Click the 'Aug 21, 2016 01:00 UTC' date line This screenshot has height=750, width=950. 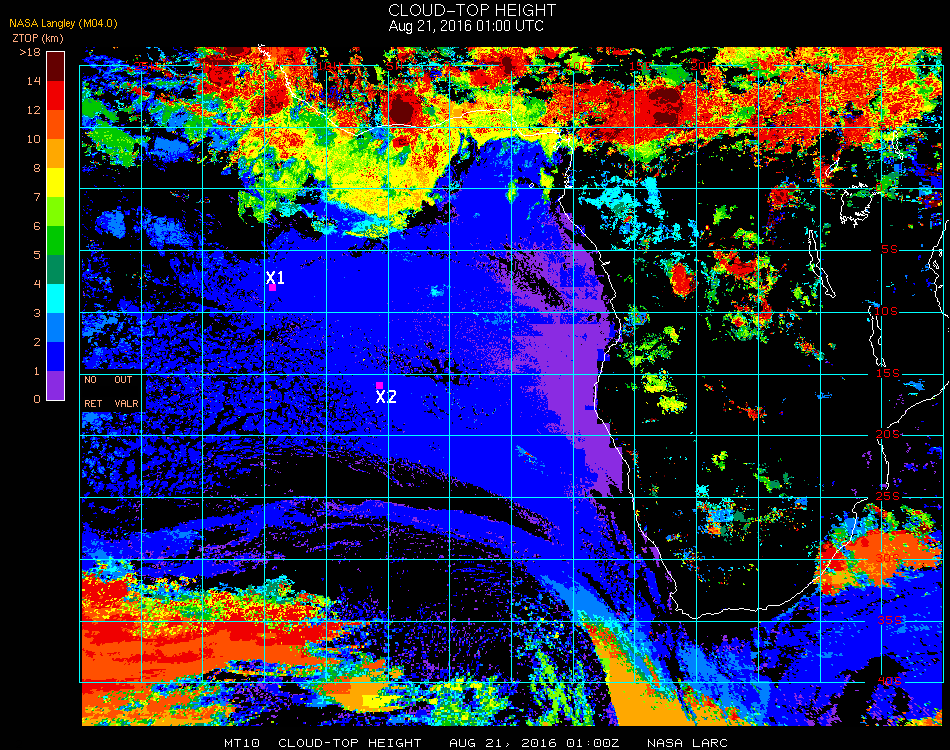[467, 26]
